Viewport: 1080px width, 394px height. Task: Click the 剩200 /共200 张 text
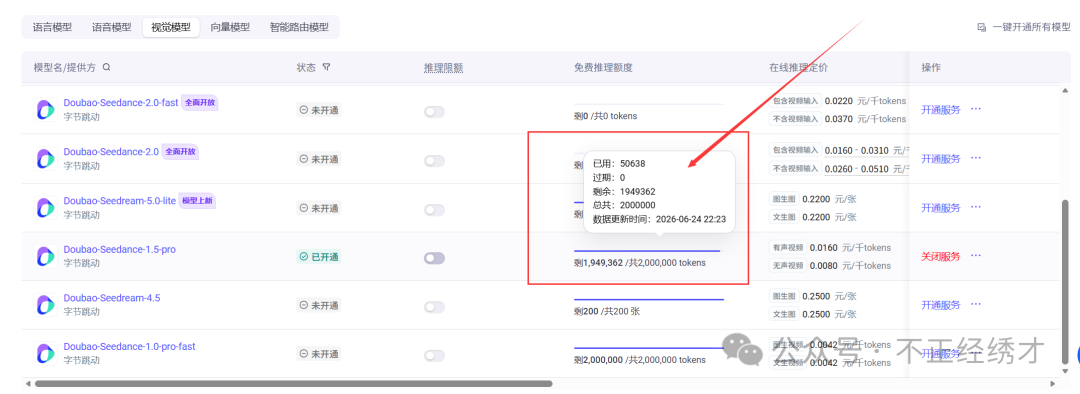pyautogui.click(x=606, y=311)
